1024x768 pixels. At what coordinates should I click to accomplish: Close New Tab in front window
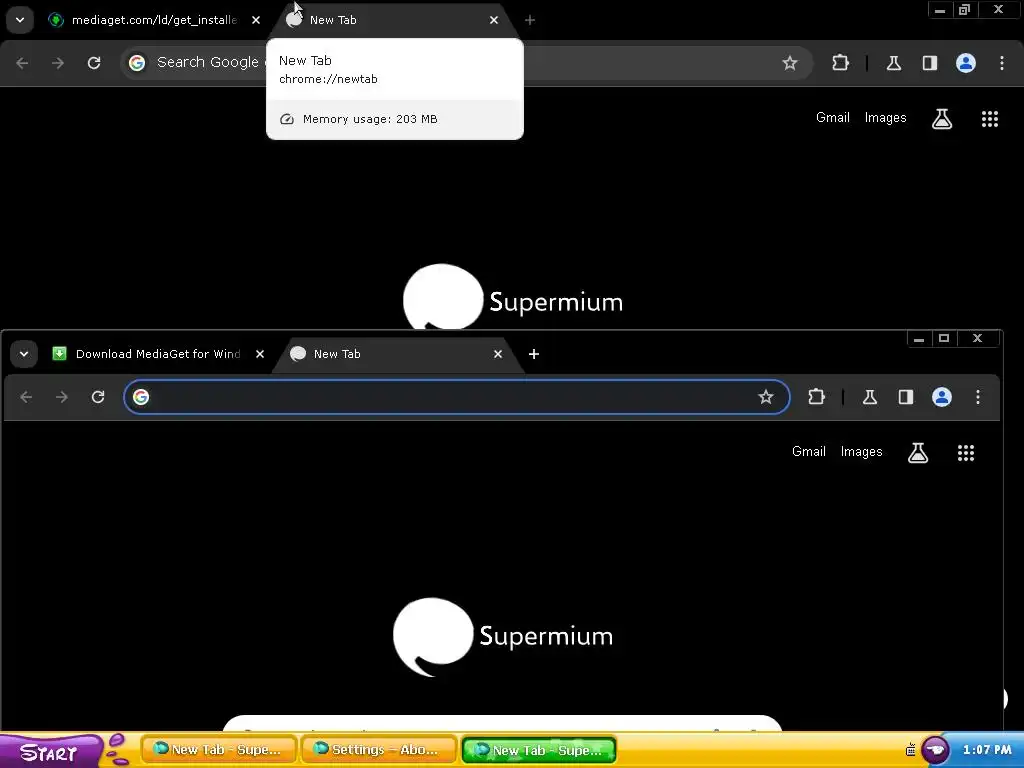pyautogui.click(x=498, y=354)
